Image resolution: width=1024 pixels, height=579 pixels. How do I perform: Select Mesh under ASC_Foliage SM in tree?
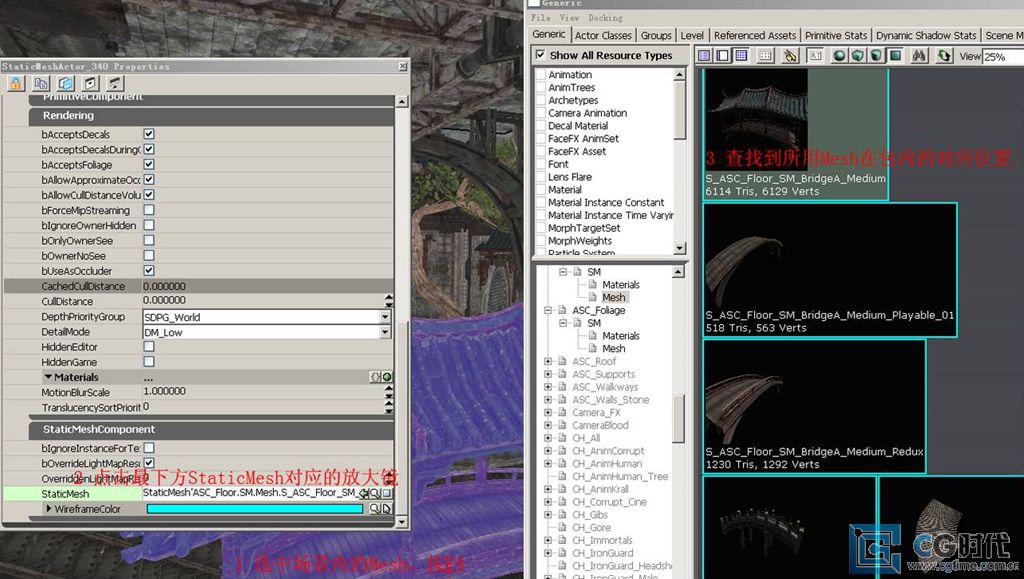613,349
